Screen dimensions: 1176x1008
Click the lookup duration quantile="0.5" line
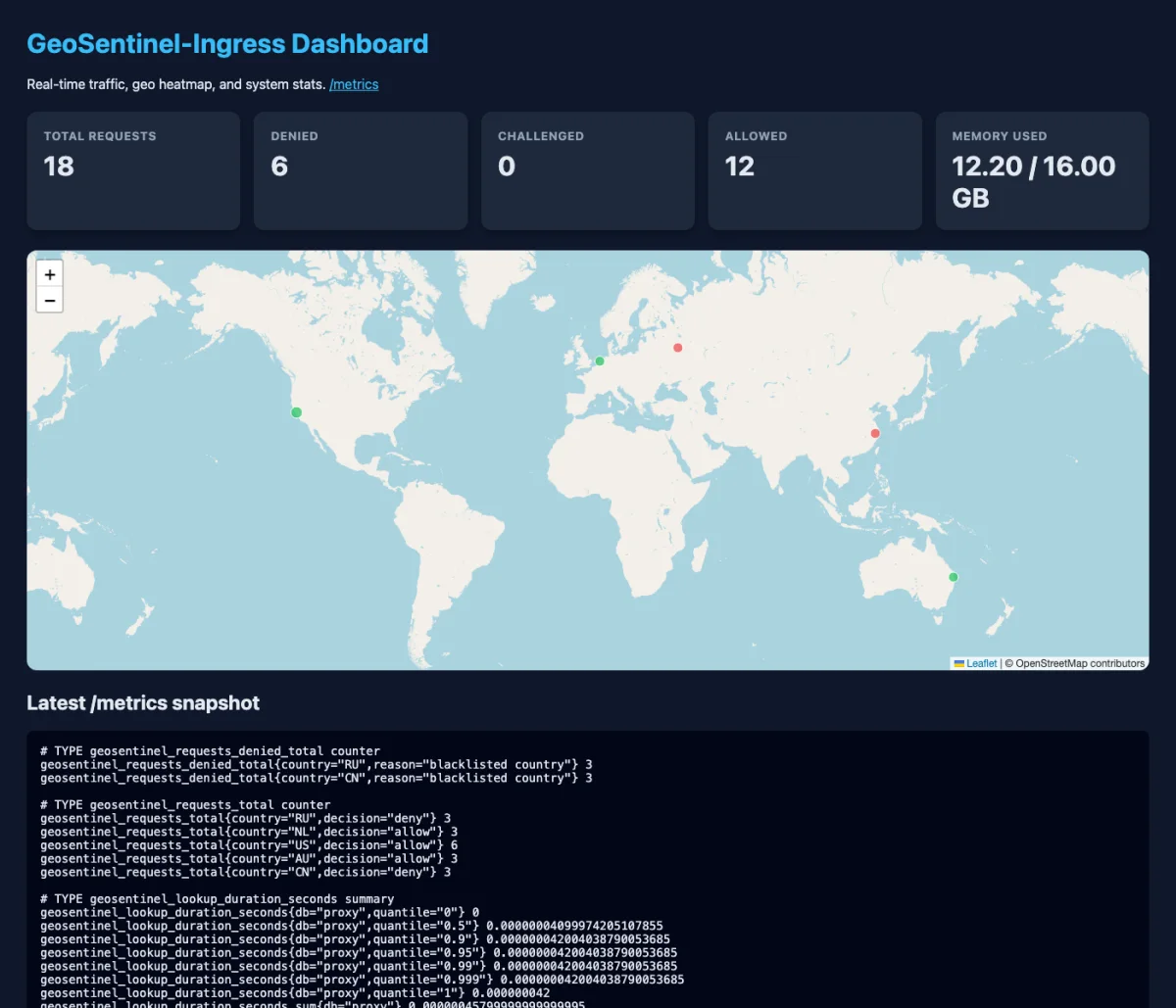(x=352, y=926)
